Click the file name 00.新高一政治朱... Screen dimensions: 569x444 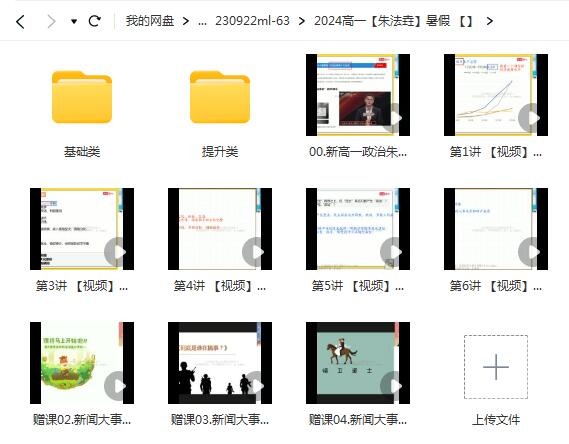pyautogui.click(x=358, y=152)
